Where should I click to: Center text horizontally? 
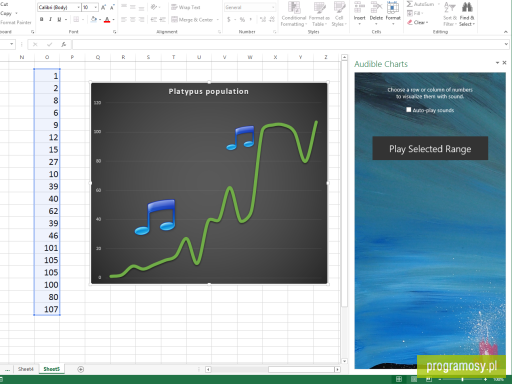tap(133, 20)
